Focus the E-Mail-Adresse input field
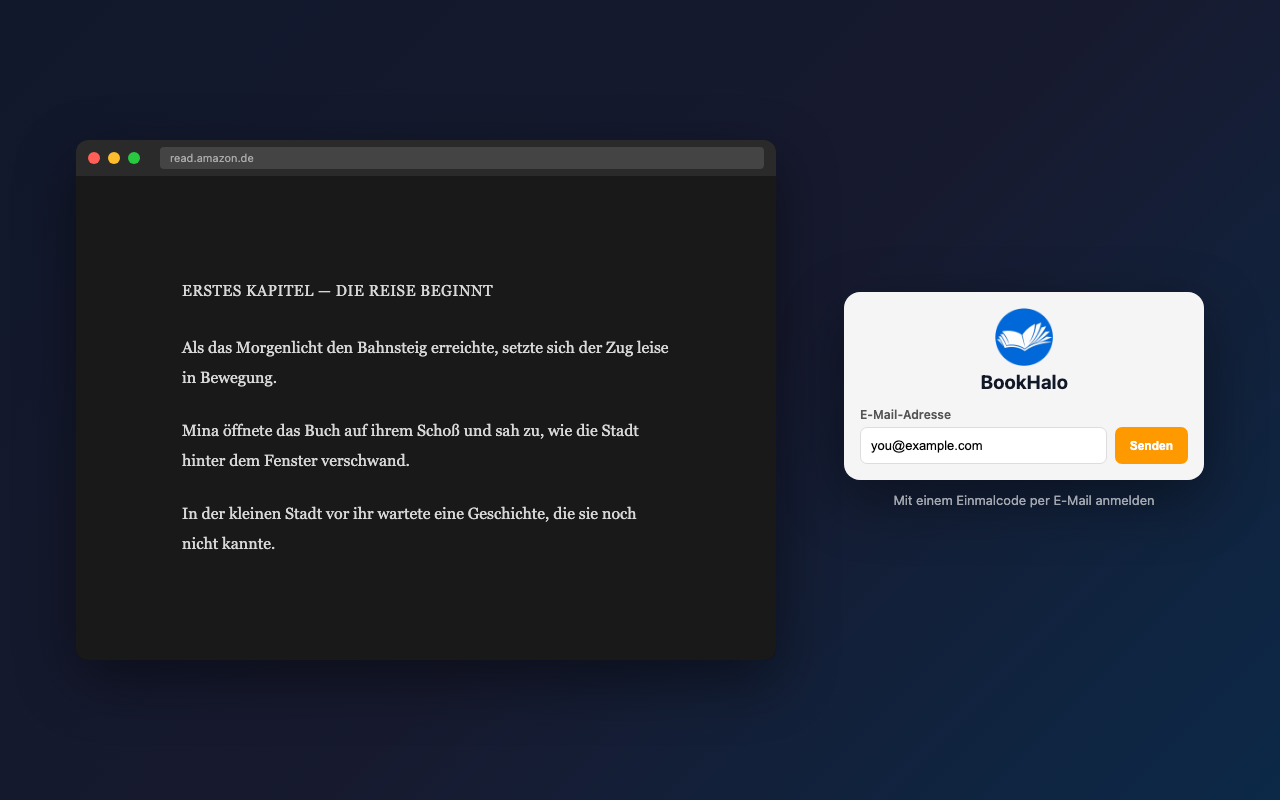1280x800 pixels. 983,446
